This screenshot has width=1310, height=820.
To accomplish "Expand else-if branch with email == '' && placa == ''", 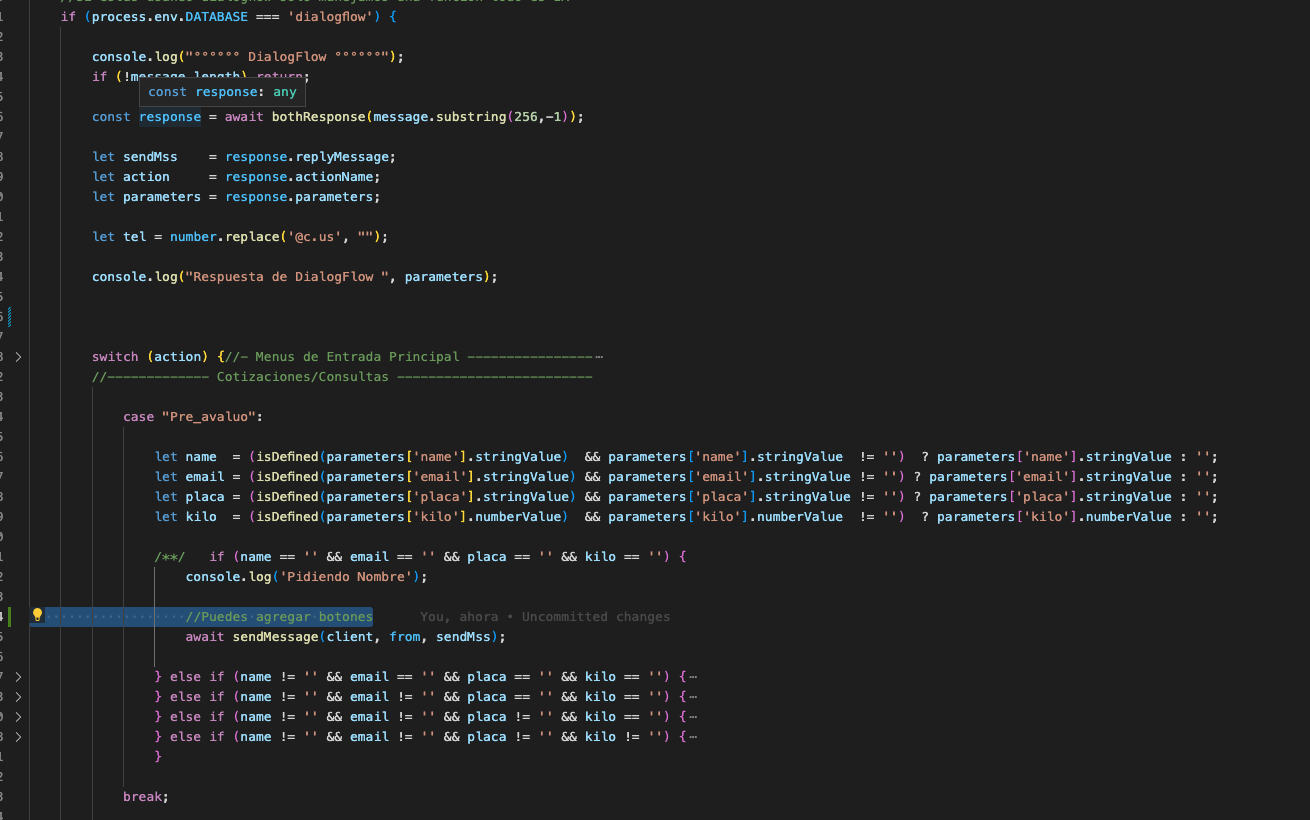I will [x=18, y=676].
